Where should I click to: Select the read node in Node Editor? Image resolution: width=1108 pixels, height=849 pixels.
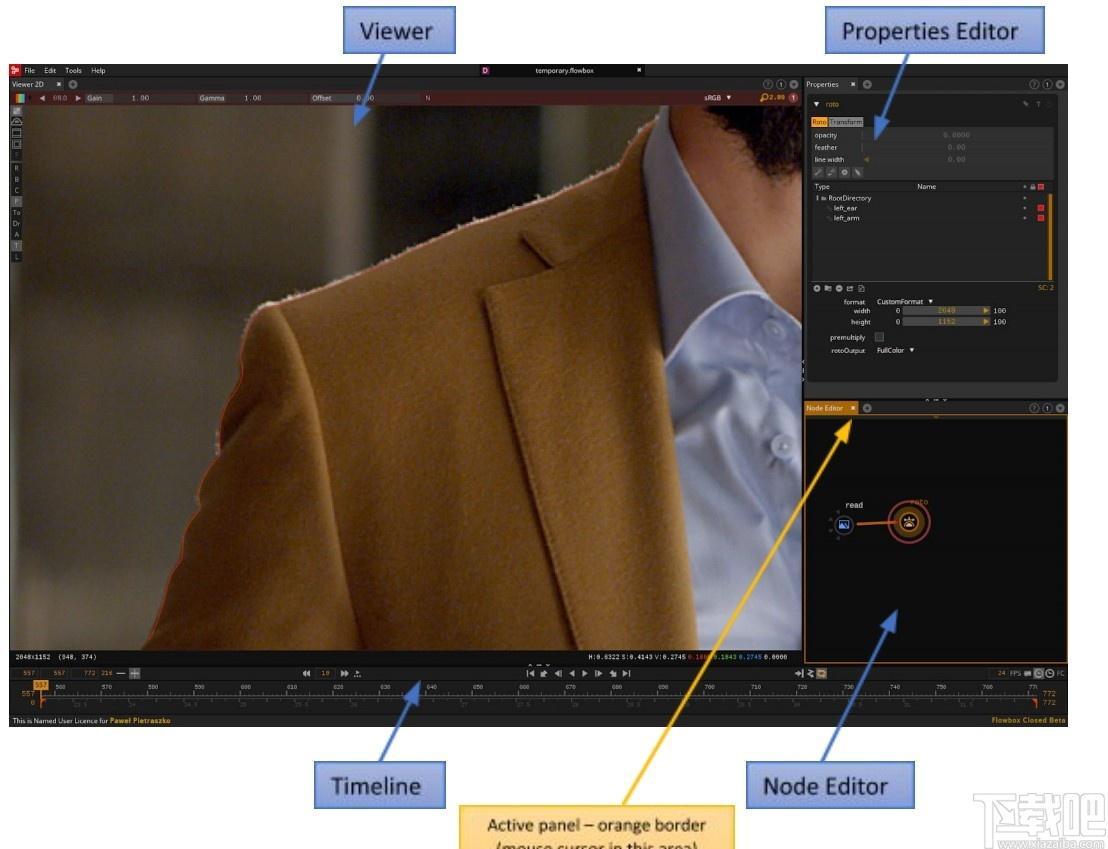coord(844,525)
